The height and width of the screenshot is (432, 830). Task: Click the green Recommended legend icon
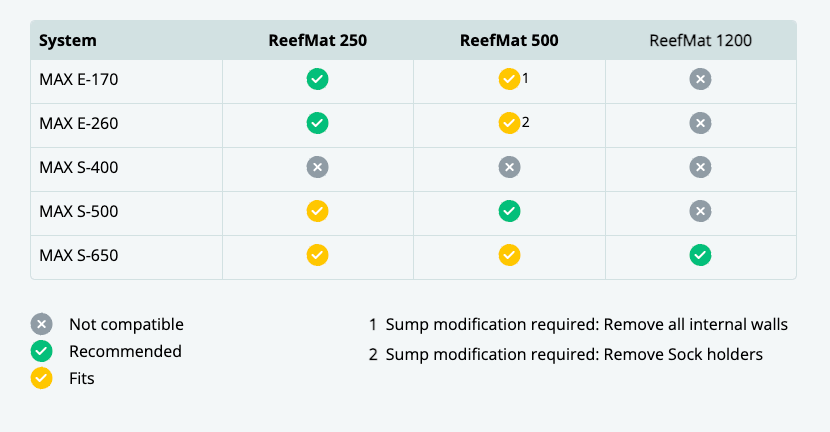tap(41, 351)
